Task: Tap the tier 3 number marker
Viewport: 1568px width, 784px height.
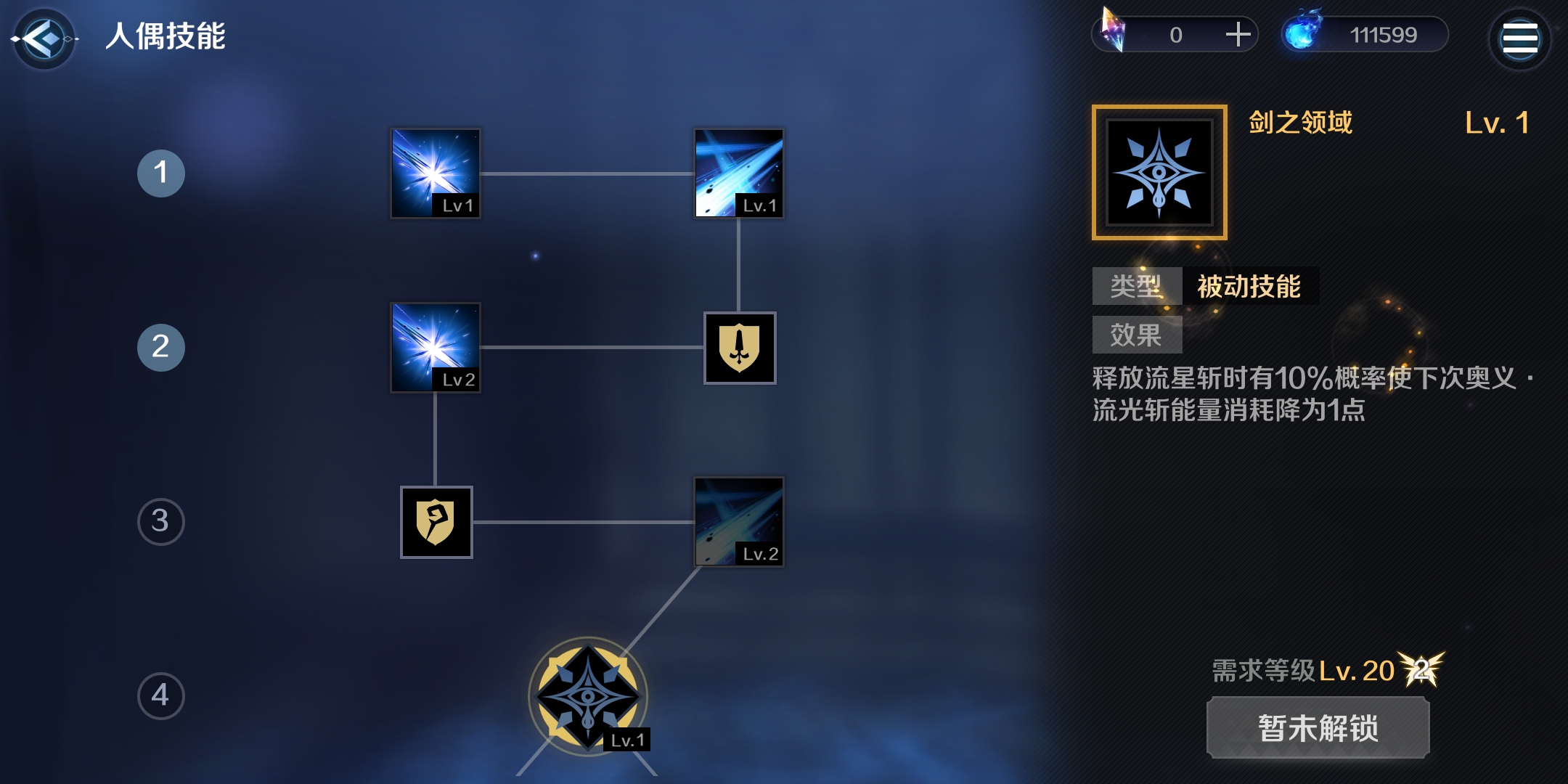Action: pyautogui.click(x=161, y=522)
